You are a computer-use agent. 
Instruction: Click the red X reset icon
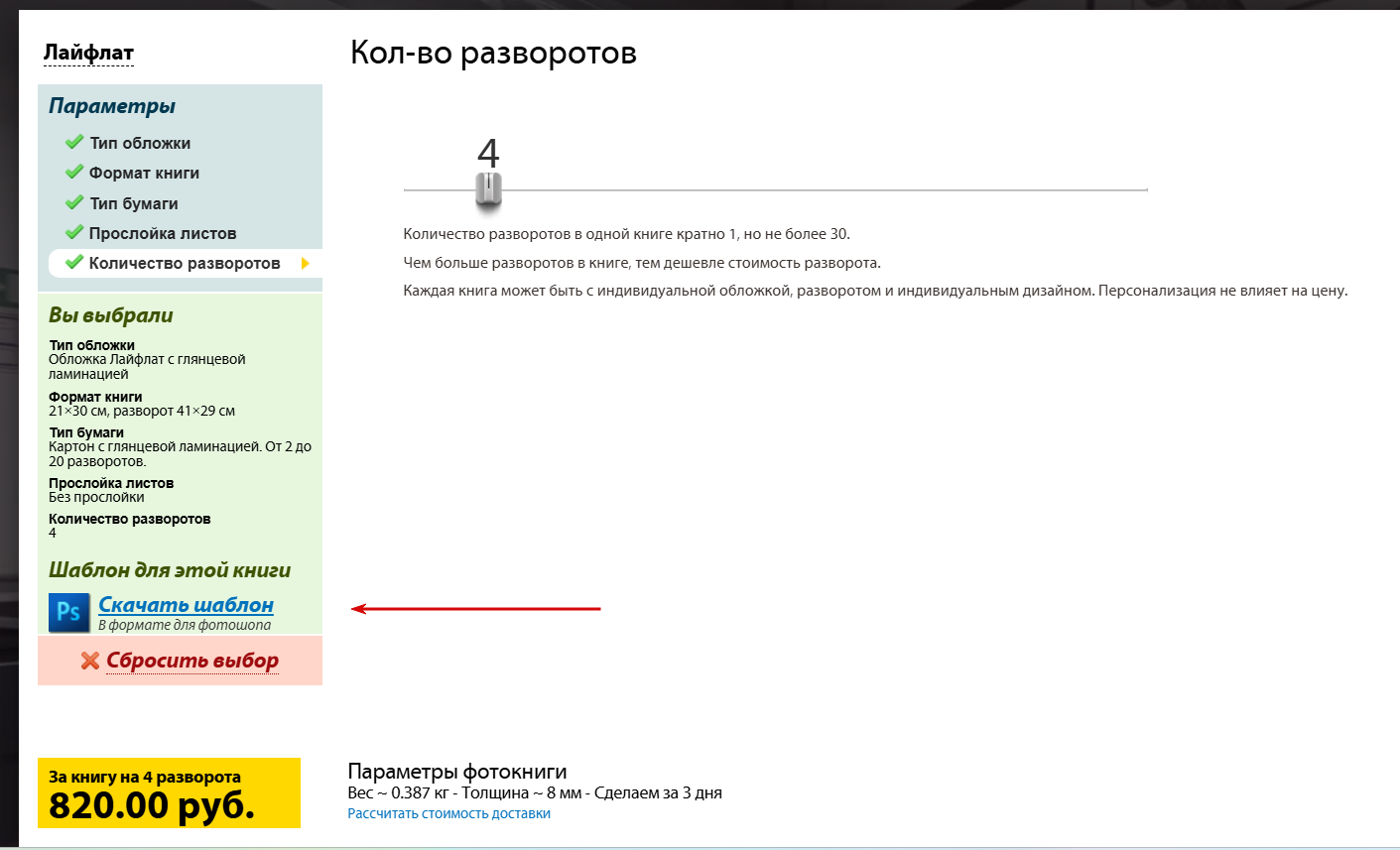[90, 661]
